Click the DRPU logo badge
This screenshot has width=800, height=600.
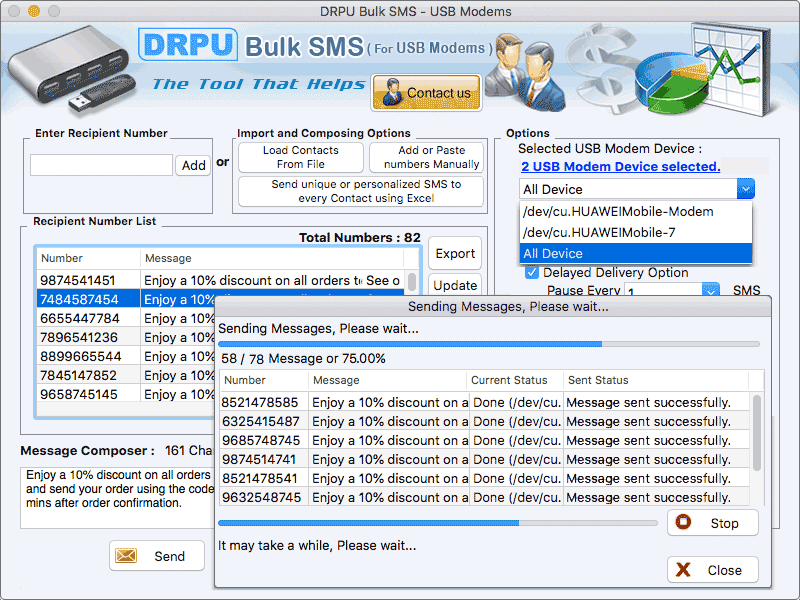pos(188,45)
